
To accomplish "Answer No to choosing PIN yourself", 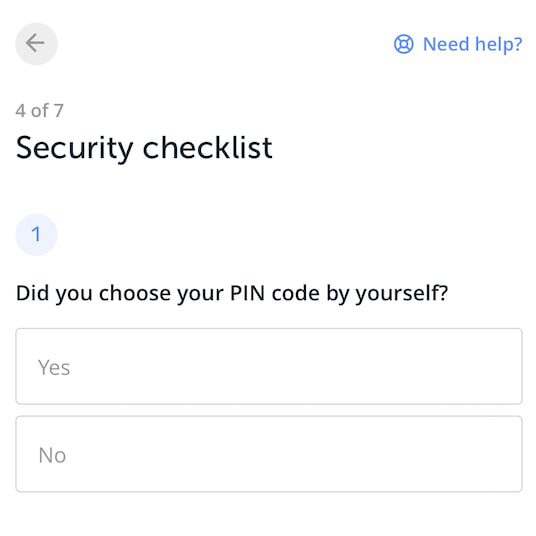I will (269, 454).
